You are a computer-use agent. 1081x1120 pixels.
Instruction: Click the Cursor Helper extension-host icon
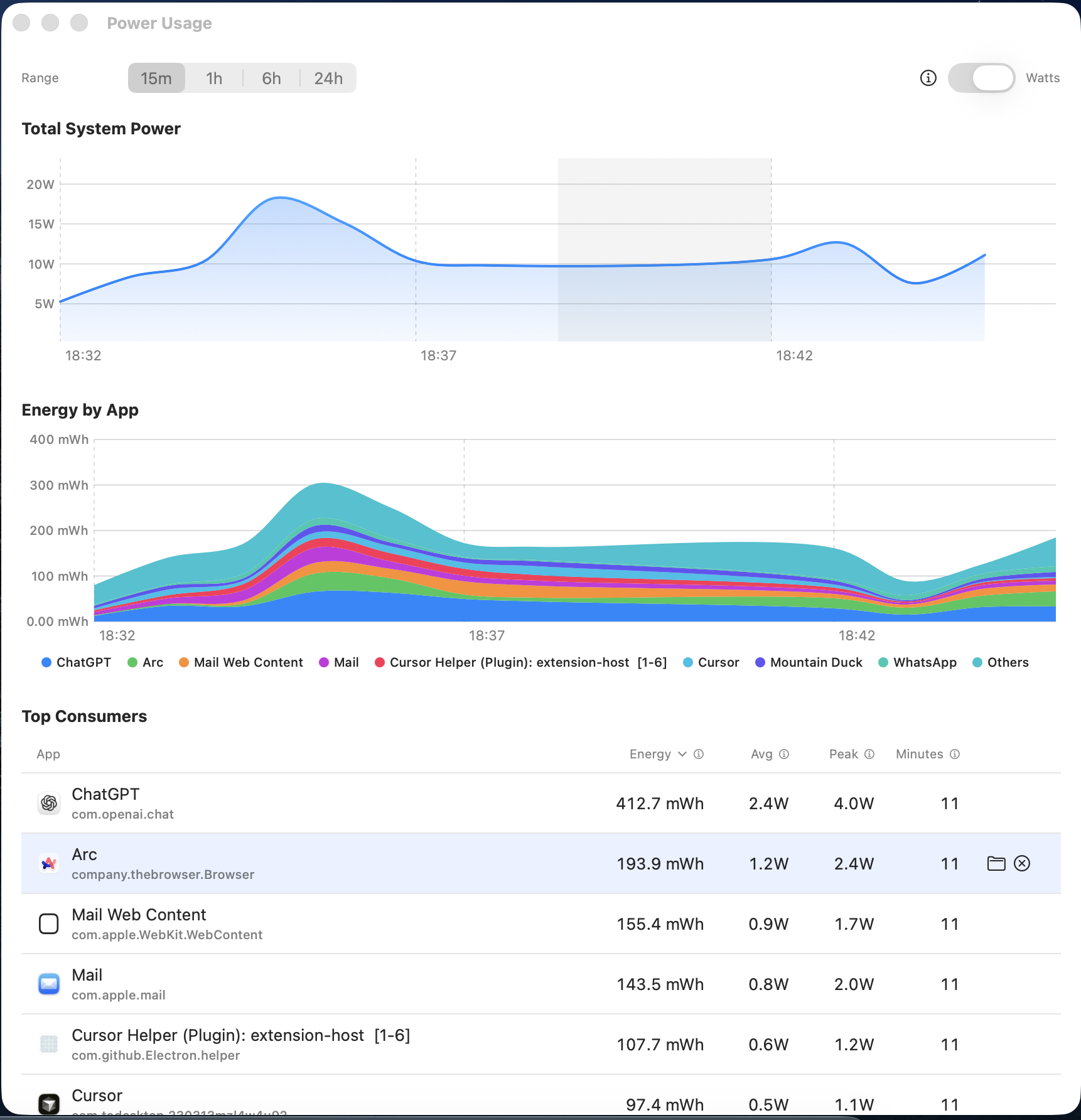click(x=48, y=1044)
